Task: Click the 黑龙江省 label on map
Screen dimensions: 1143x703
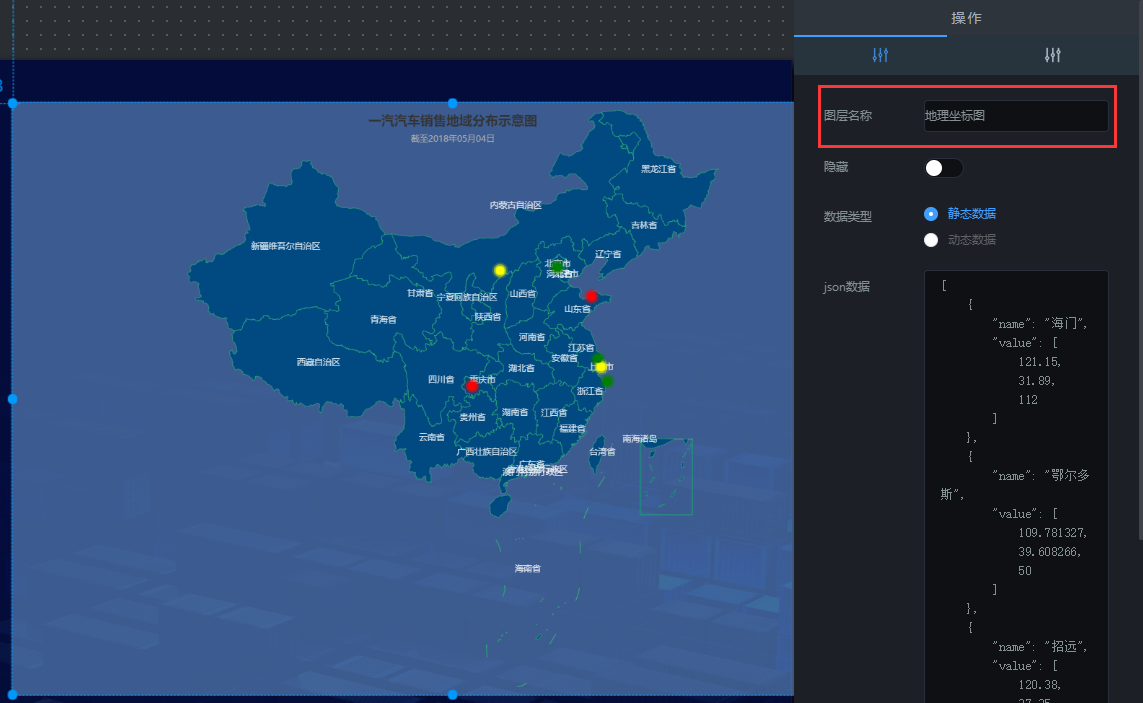Action: pyautogui.click(x=658, y=169)
